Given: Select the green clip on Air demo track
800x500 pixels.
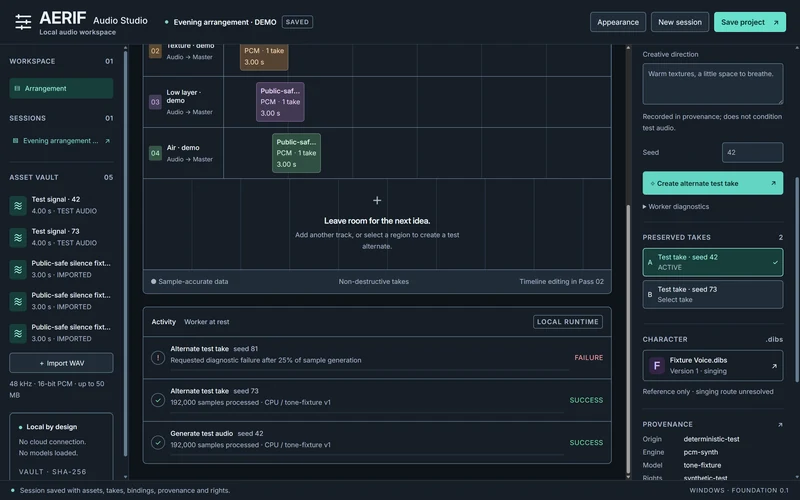Looking at the screenshot, I should 296,153.
